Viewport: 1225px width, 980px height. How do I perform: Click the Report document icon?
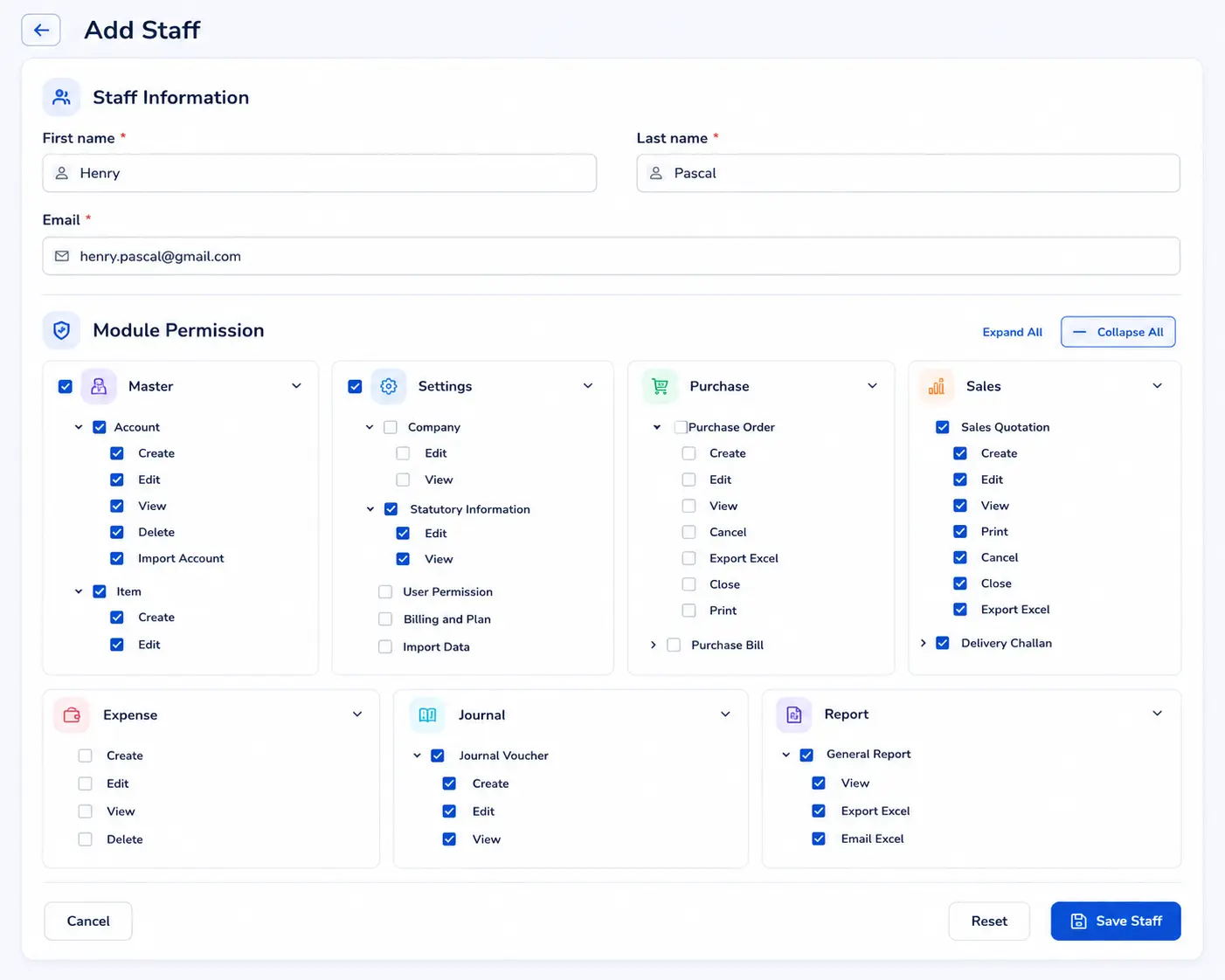pos(793,714)
